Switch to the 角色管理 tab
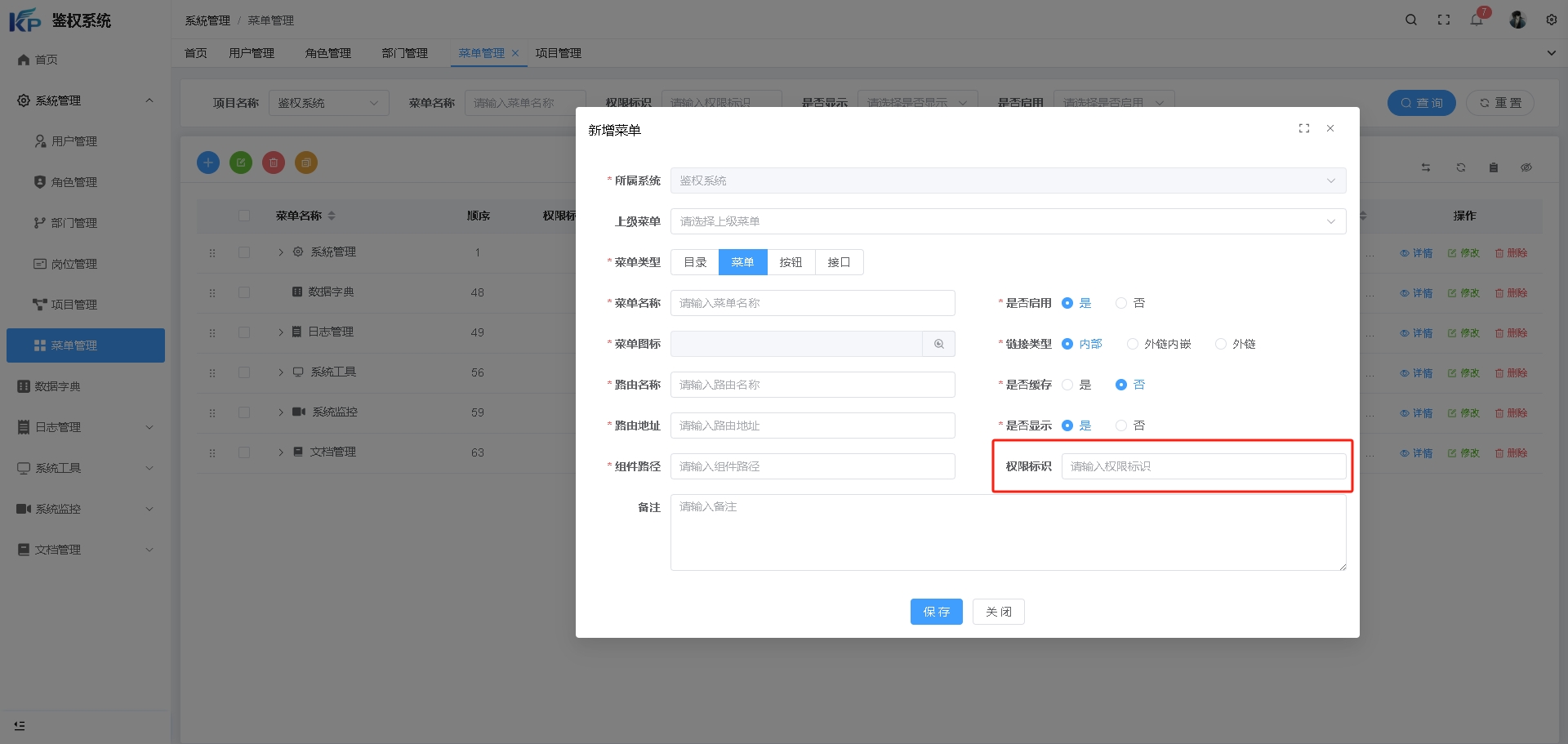Screen dimensions: 1568x744 coord(327,53)
